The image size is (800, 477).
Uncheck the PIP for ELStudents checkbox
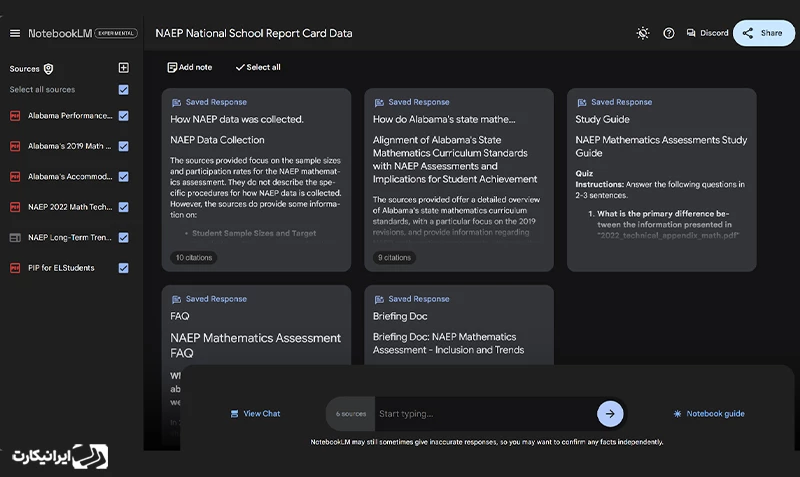(123, 268)
